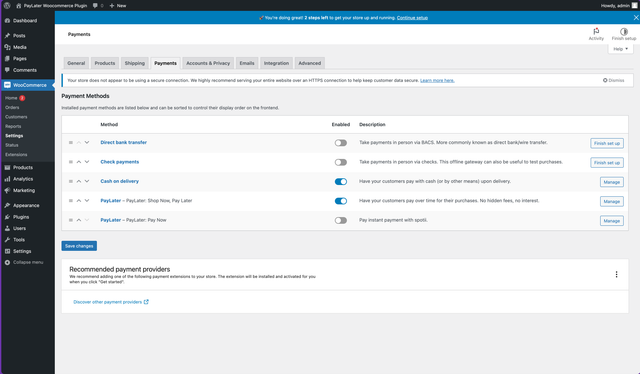Move Direct bank transfer down
Image resolution: width=640 pixels, height=374 pixels.
[87, 142]
